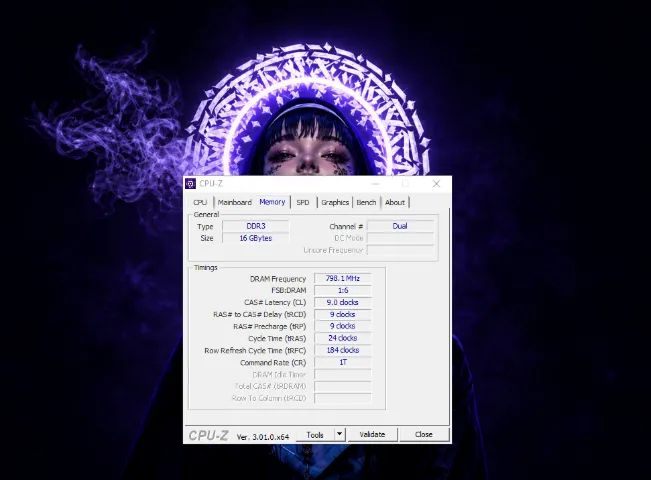Select the Memory tab
651x480 pixels.
272,202
